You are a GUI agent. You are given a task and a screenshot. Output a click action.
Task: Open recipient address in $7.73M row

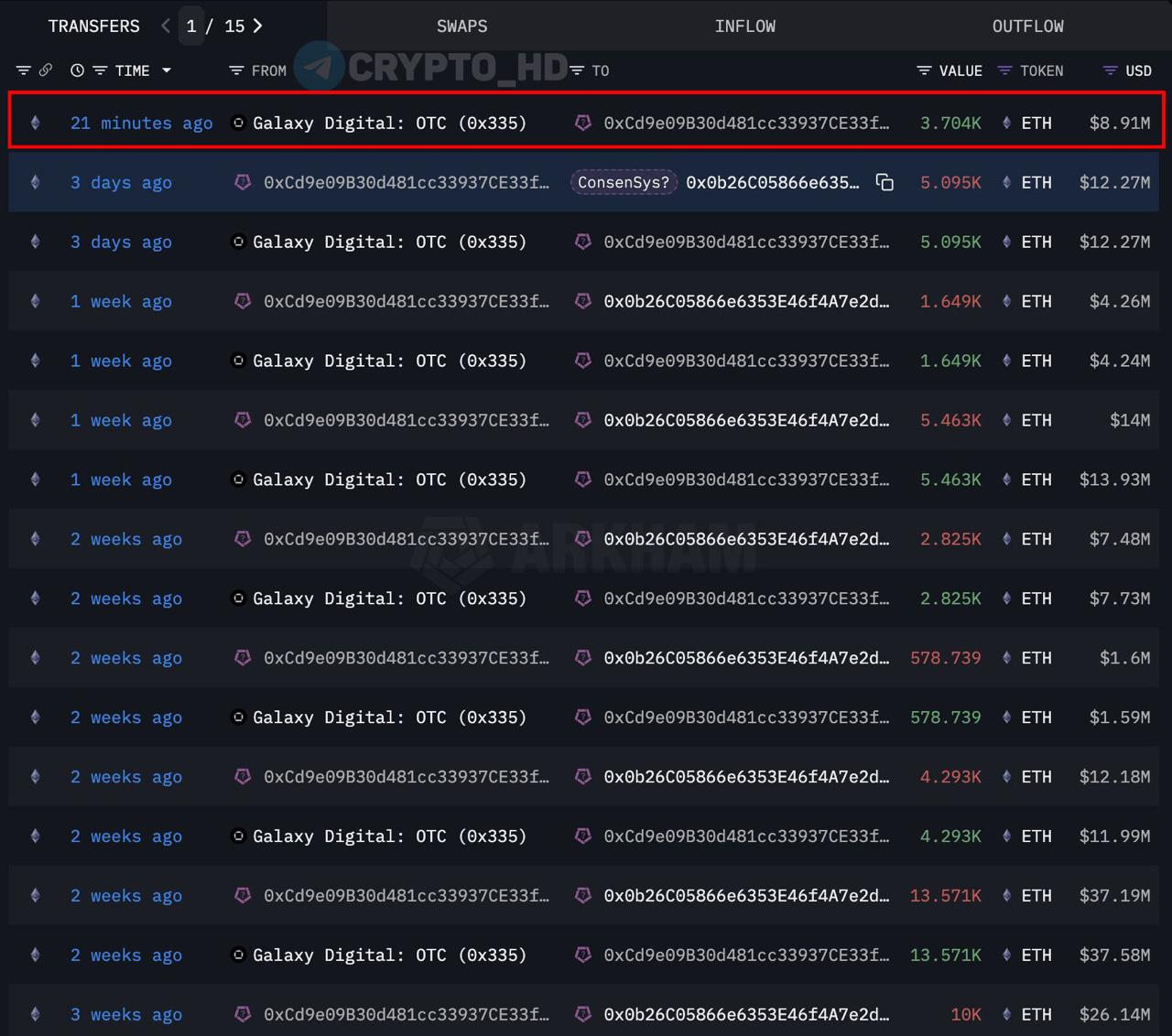746,599
